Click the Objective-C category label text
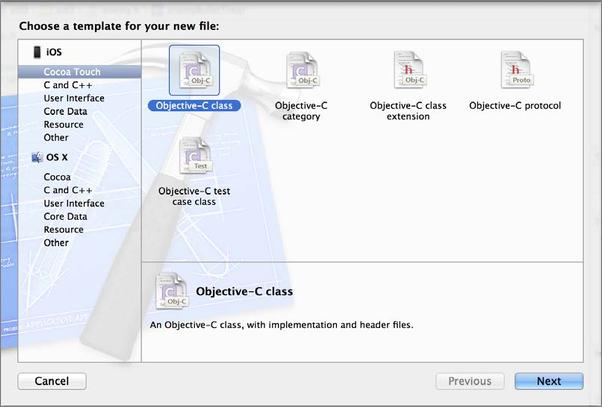Screen dimensions: 602x407 tap(301, 111)
